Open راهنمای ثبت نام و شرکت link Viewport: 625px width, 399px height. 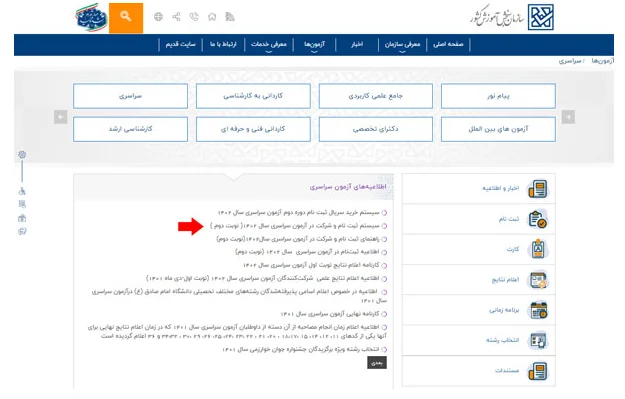point(298,239)
